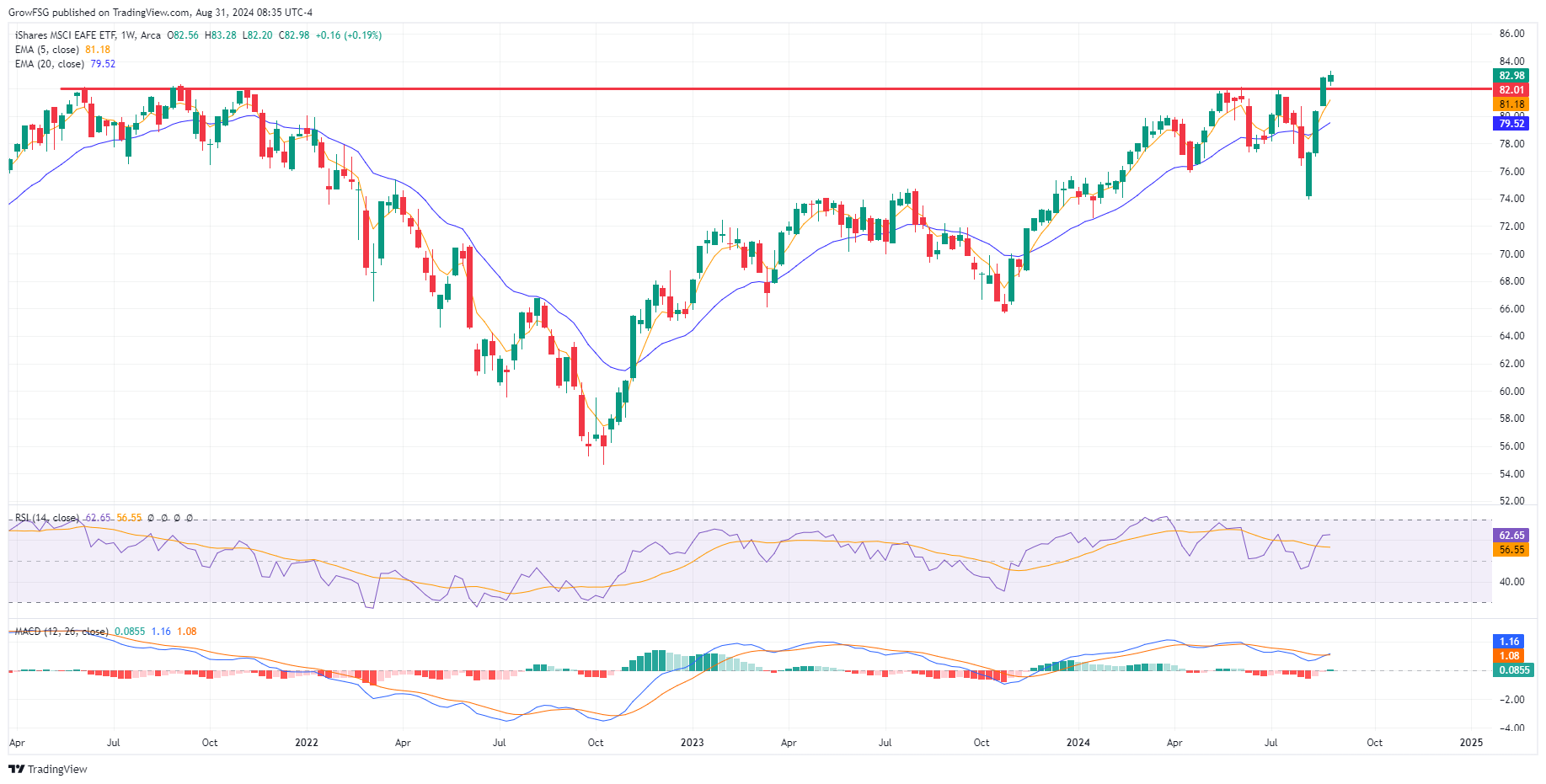Click the blue 79.52 EMA price tag
This screenshot has height=784, width=1546.
[x=1511, y=124]
